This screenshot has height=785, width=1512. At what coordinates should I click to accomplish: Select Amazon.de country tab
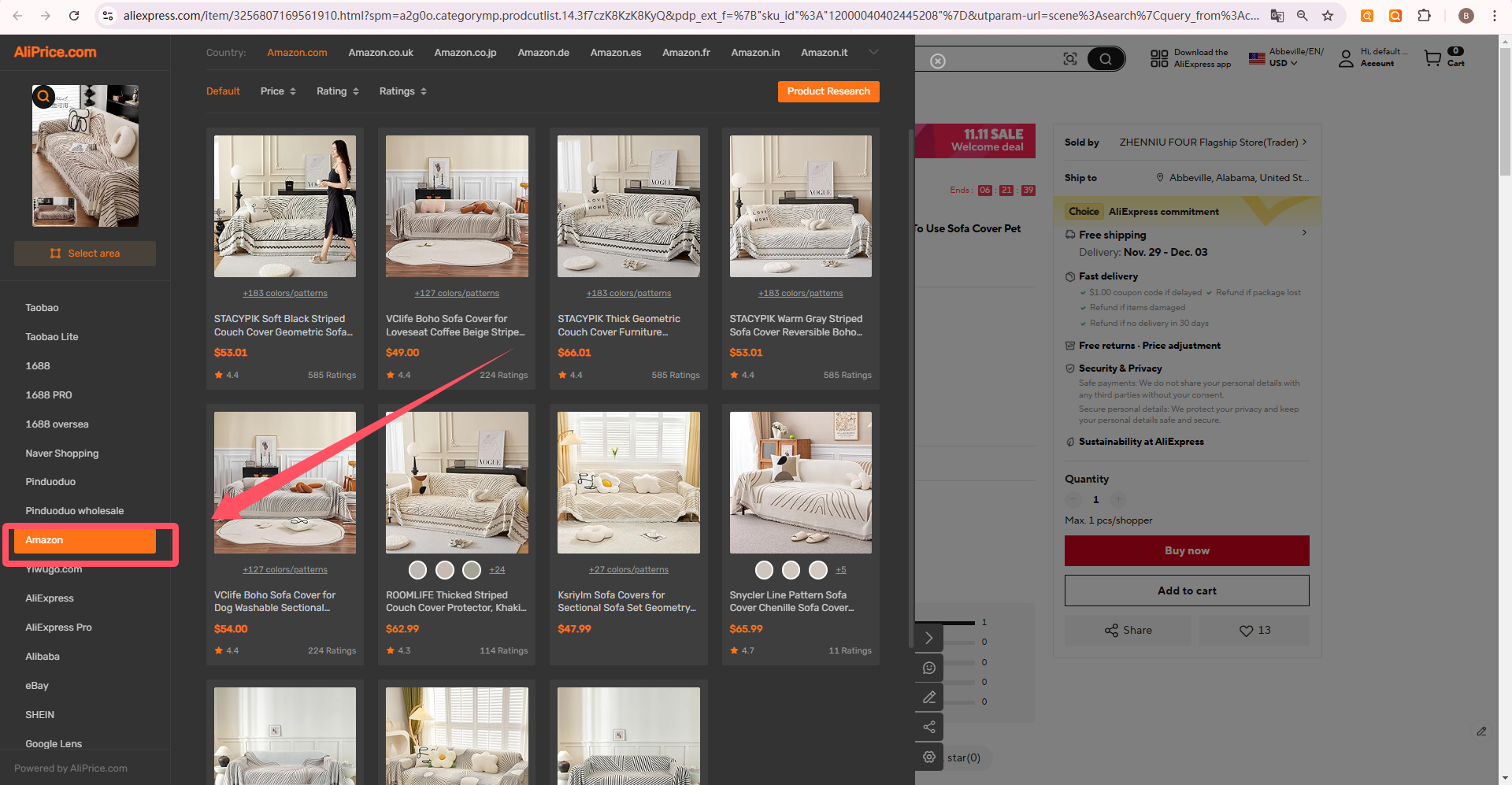[543, 53]
